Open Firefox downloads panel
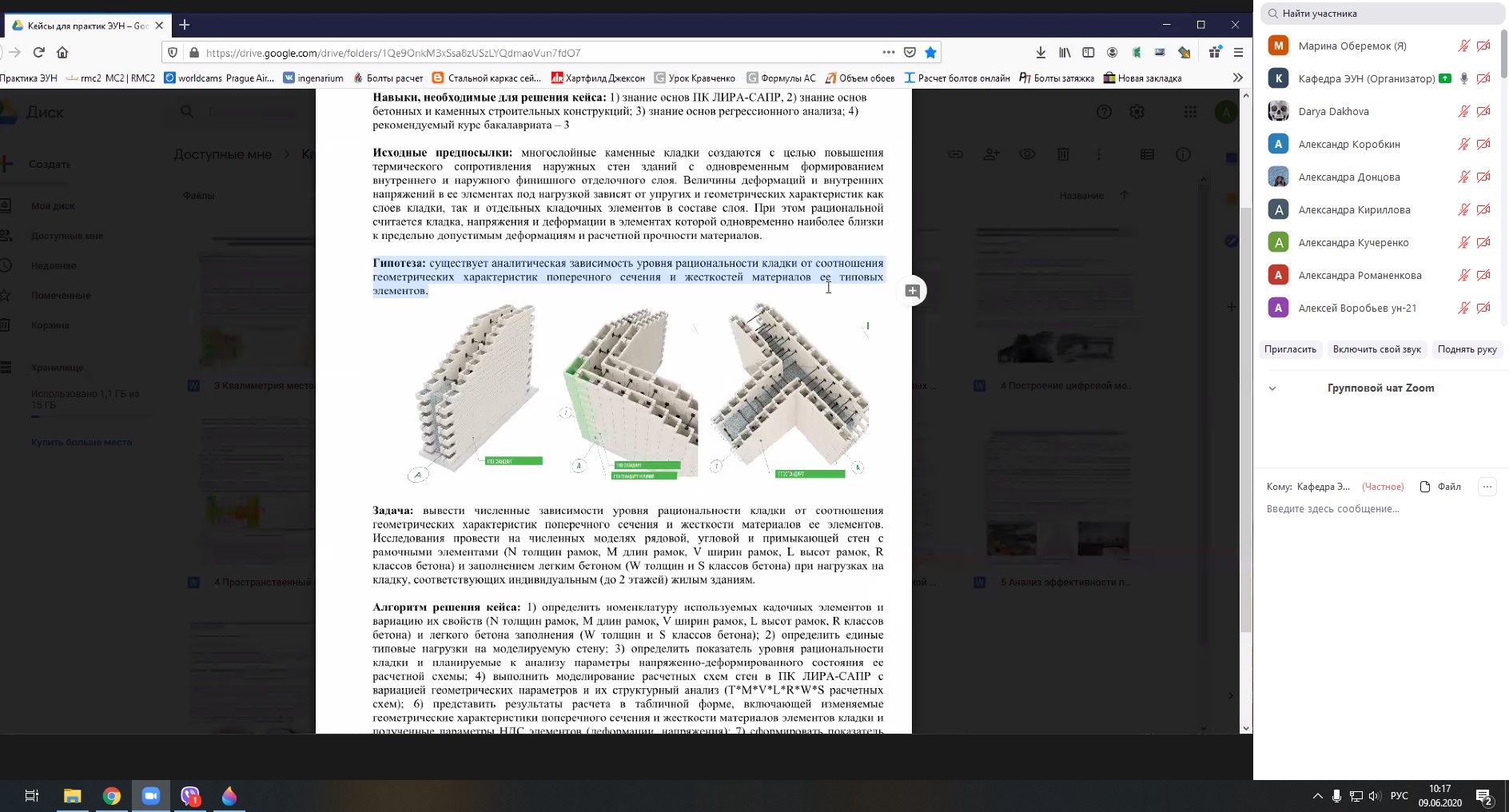 [x=1041, y=53]
